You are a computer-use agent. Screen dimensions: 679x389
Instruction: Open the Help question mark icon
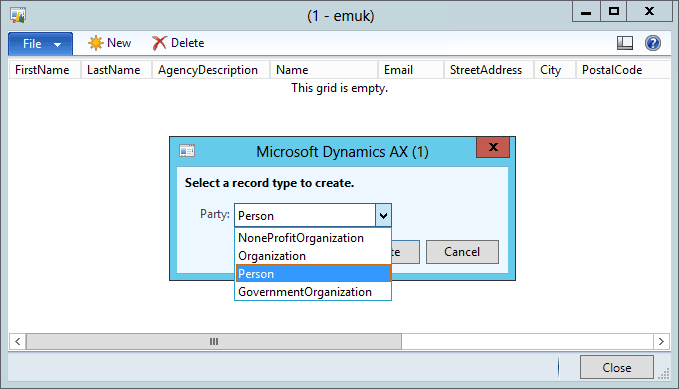click(x=653, y=43)
